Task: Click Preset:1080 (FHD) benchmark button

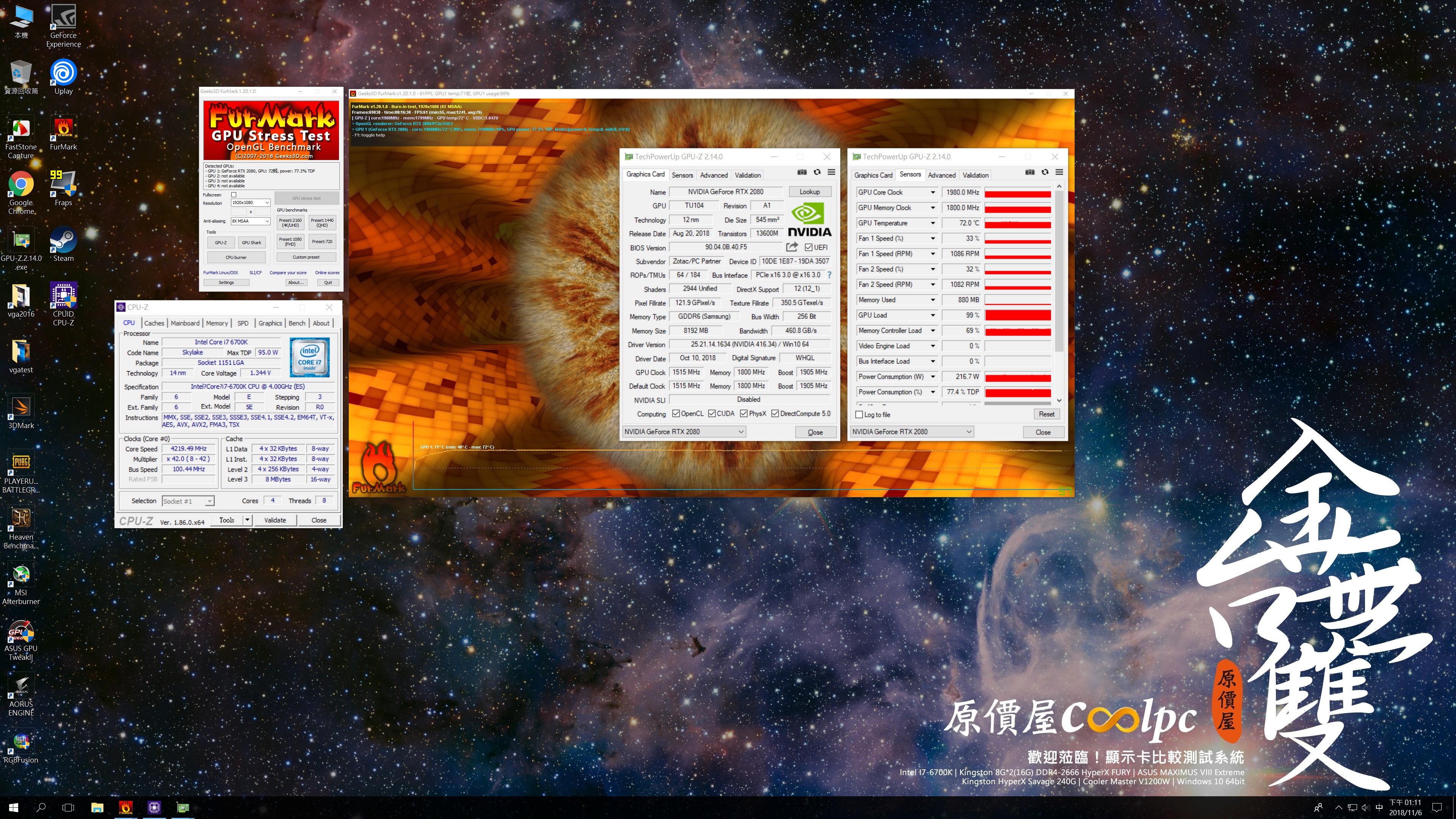Action: 290,242
